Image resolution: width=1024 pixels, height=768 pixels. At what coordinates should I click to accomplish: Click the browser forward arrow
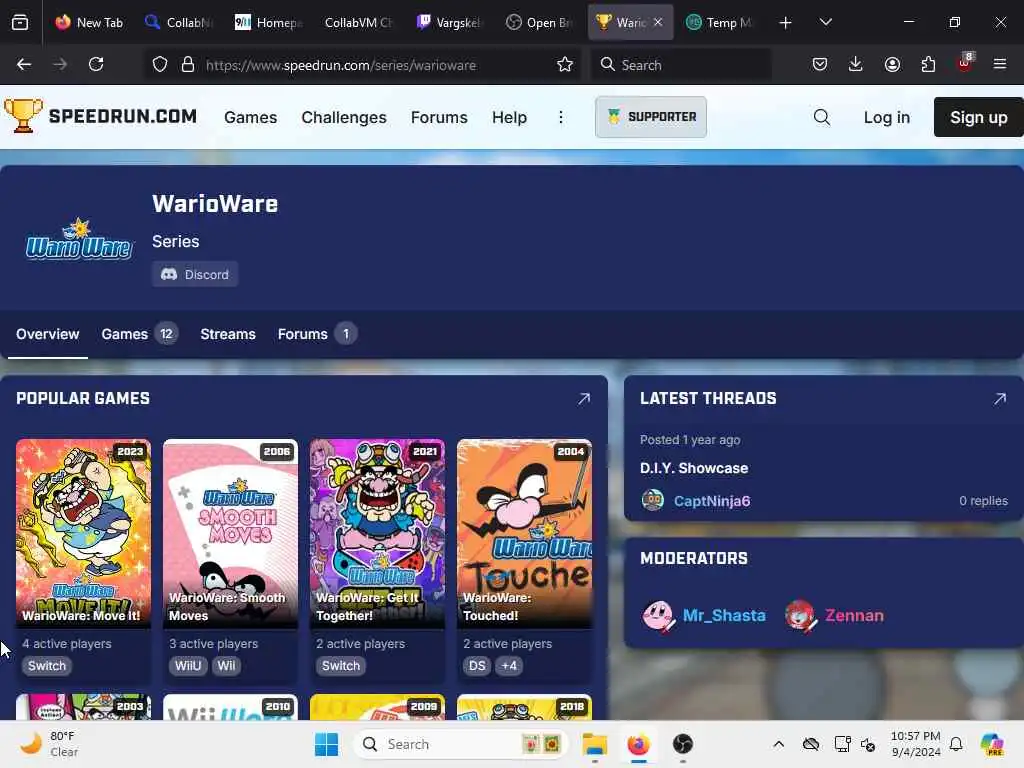pos(60,64)
